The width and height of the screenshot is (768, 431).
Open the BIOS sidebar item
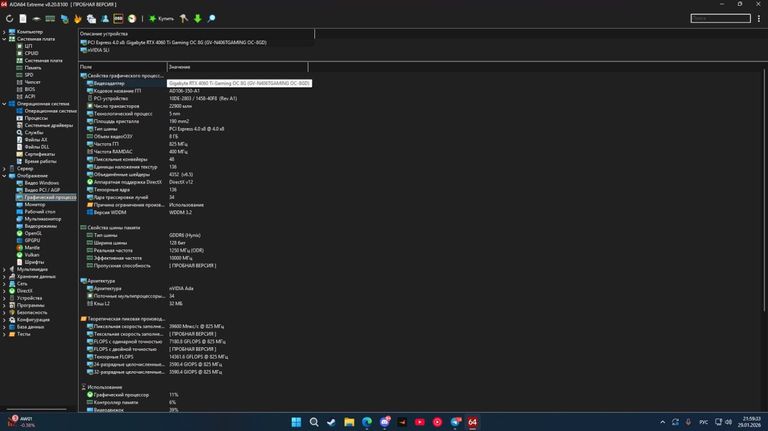point(30,89)
